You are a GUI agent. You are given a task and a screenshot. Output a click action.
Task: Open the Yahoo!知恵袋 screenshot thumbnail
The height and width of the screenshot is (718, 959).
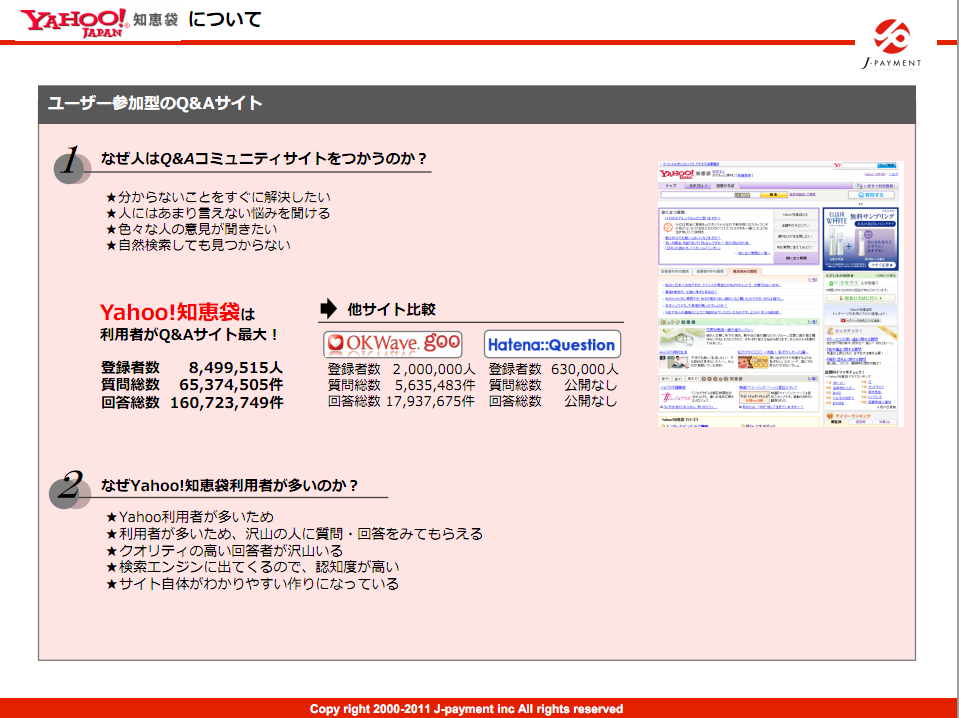coord(780,294)
